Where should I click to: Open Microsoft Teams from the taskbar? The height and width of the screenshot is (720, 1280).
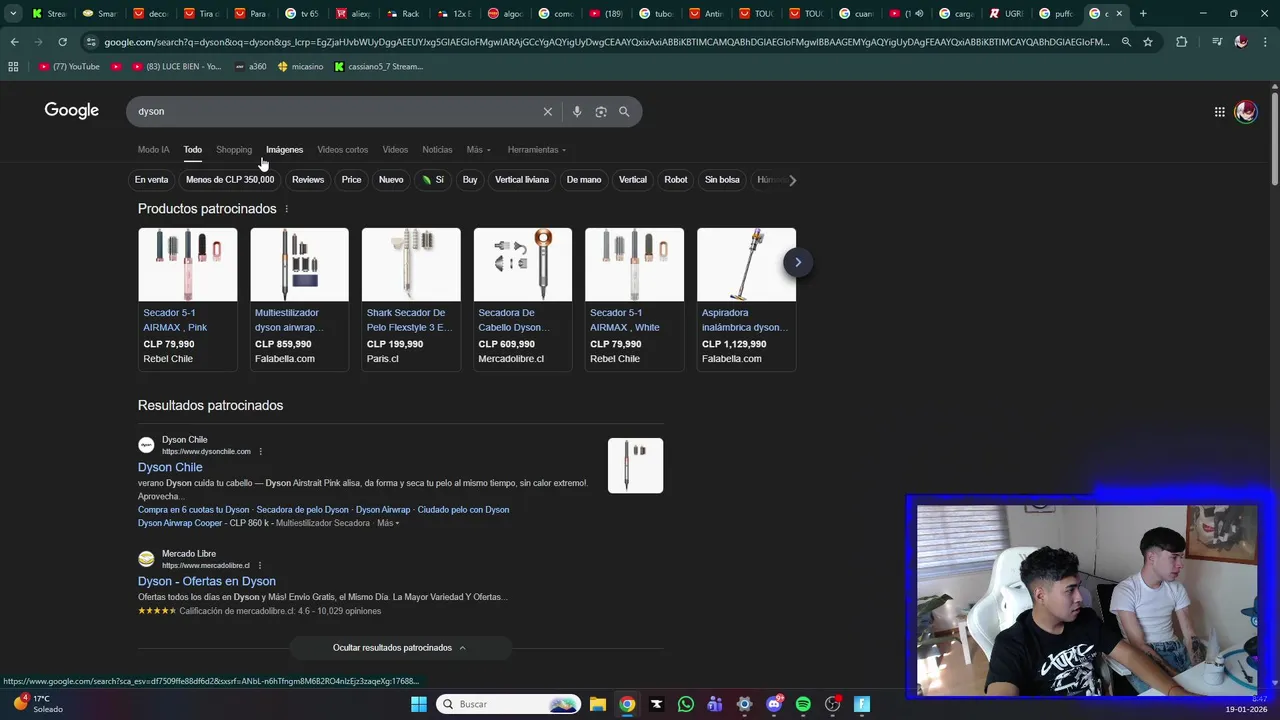715,704
